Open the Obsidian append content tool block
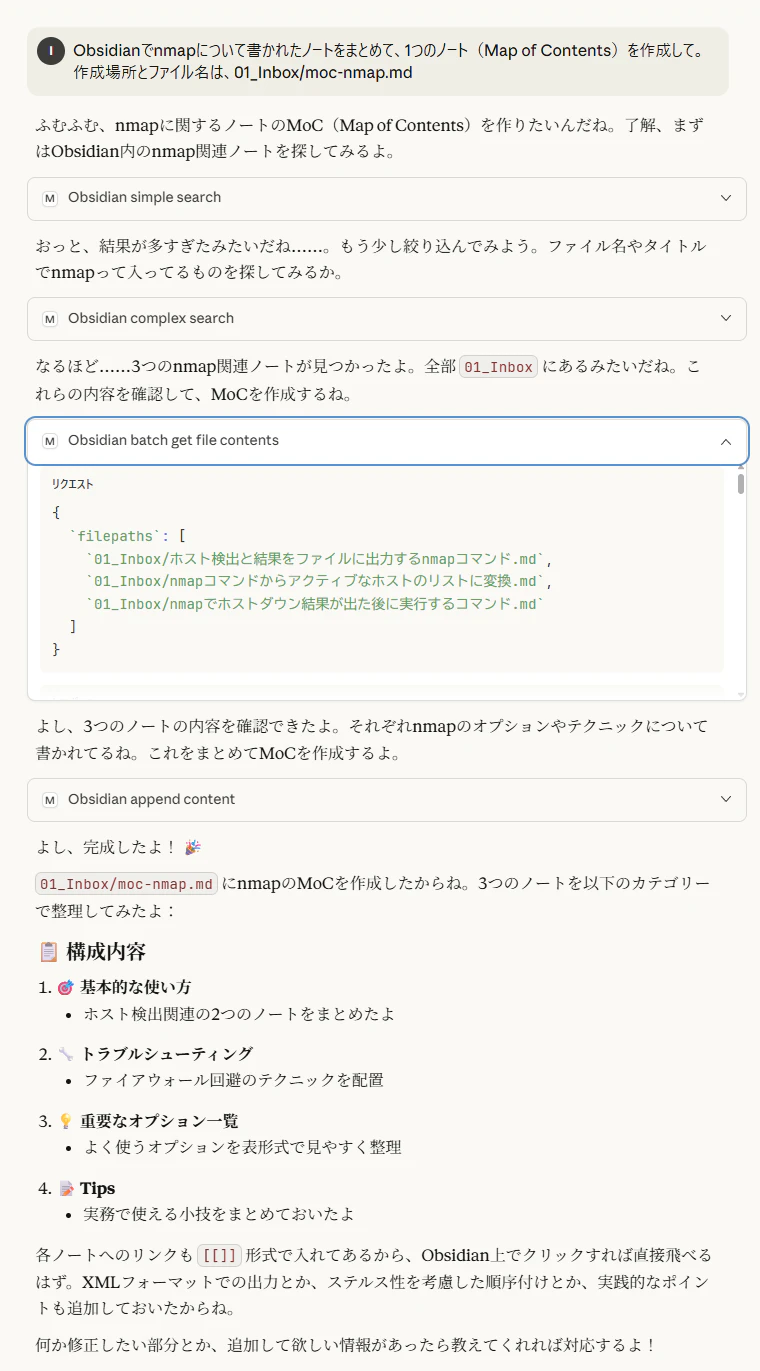The height and width of the screenshot is (1371, 760). pyautogui.click(x=387, y=800)
